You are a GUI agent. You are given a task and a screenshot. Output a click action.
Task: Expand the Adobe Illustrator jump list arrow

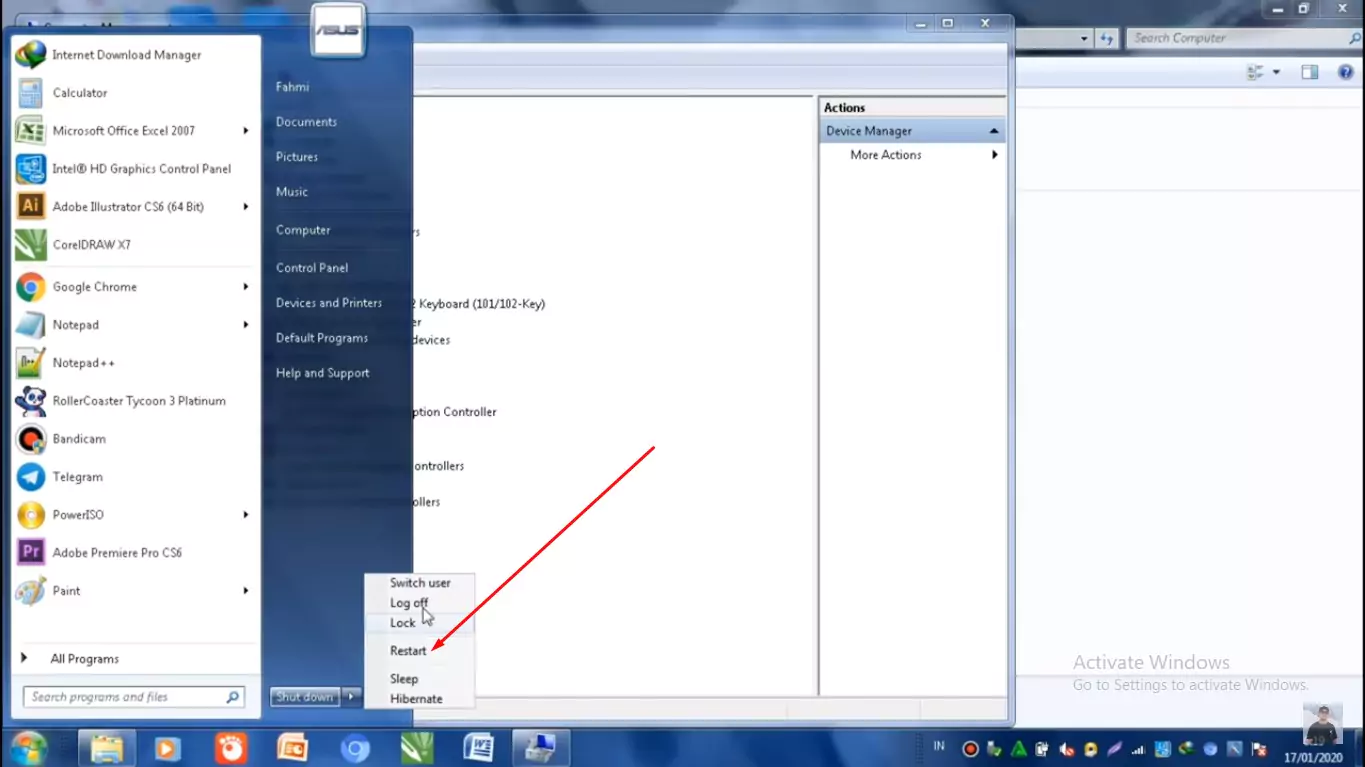click(246, 207)
